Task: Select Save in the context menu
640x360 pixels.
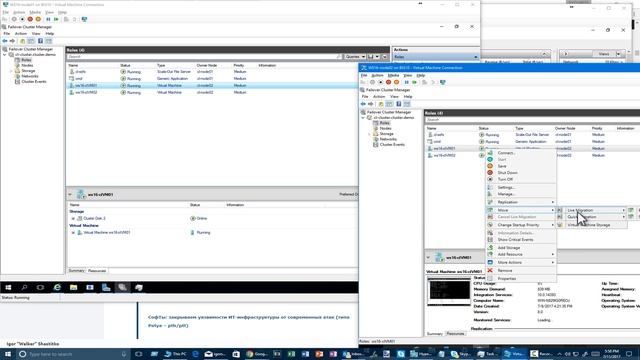Action: (502, 166)
